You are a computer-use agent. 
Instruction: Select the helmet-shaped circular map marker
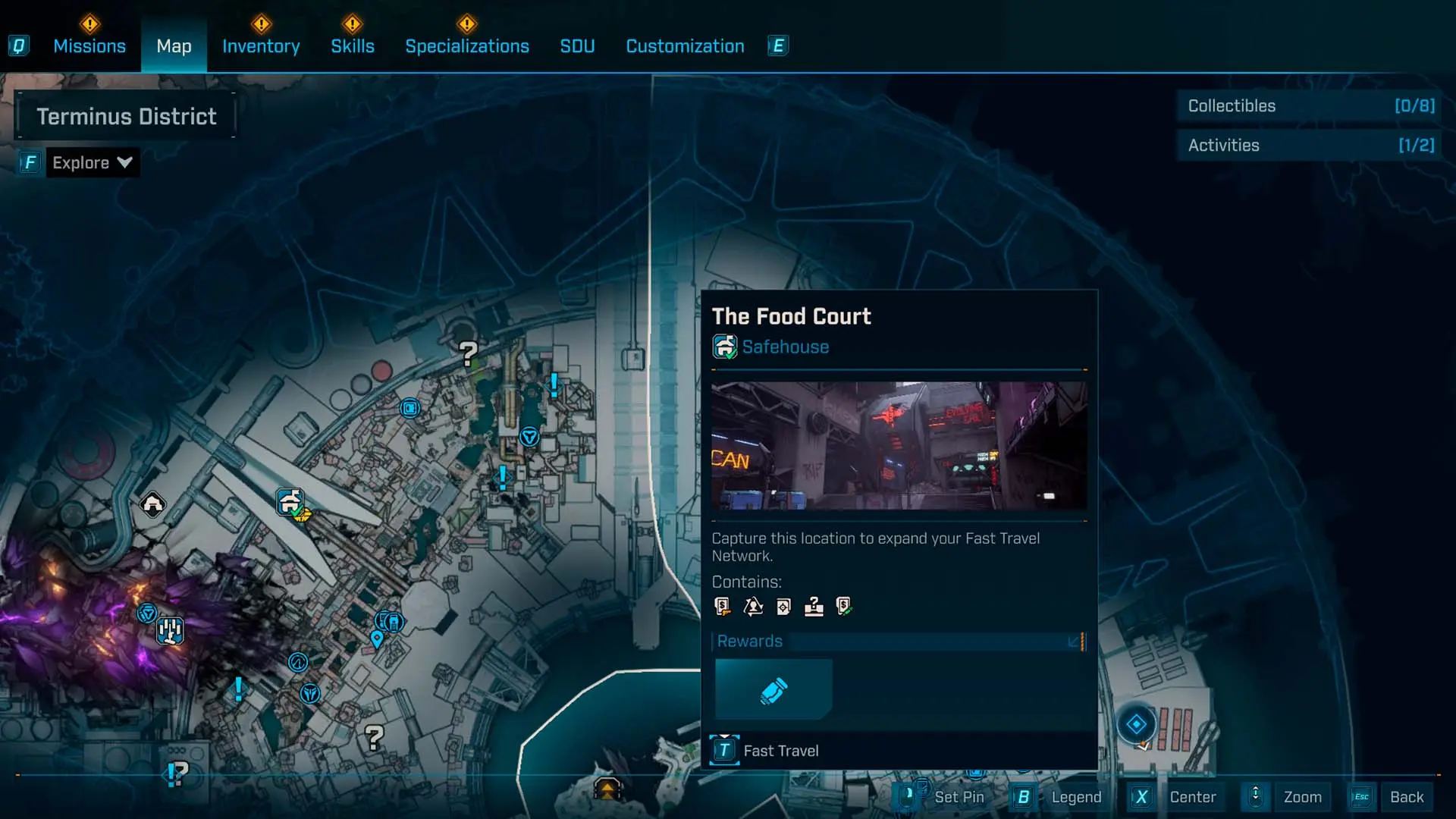(x=310, y=693)
